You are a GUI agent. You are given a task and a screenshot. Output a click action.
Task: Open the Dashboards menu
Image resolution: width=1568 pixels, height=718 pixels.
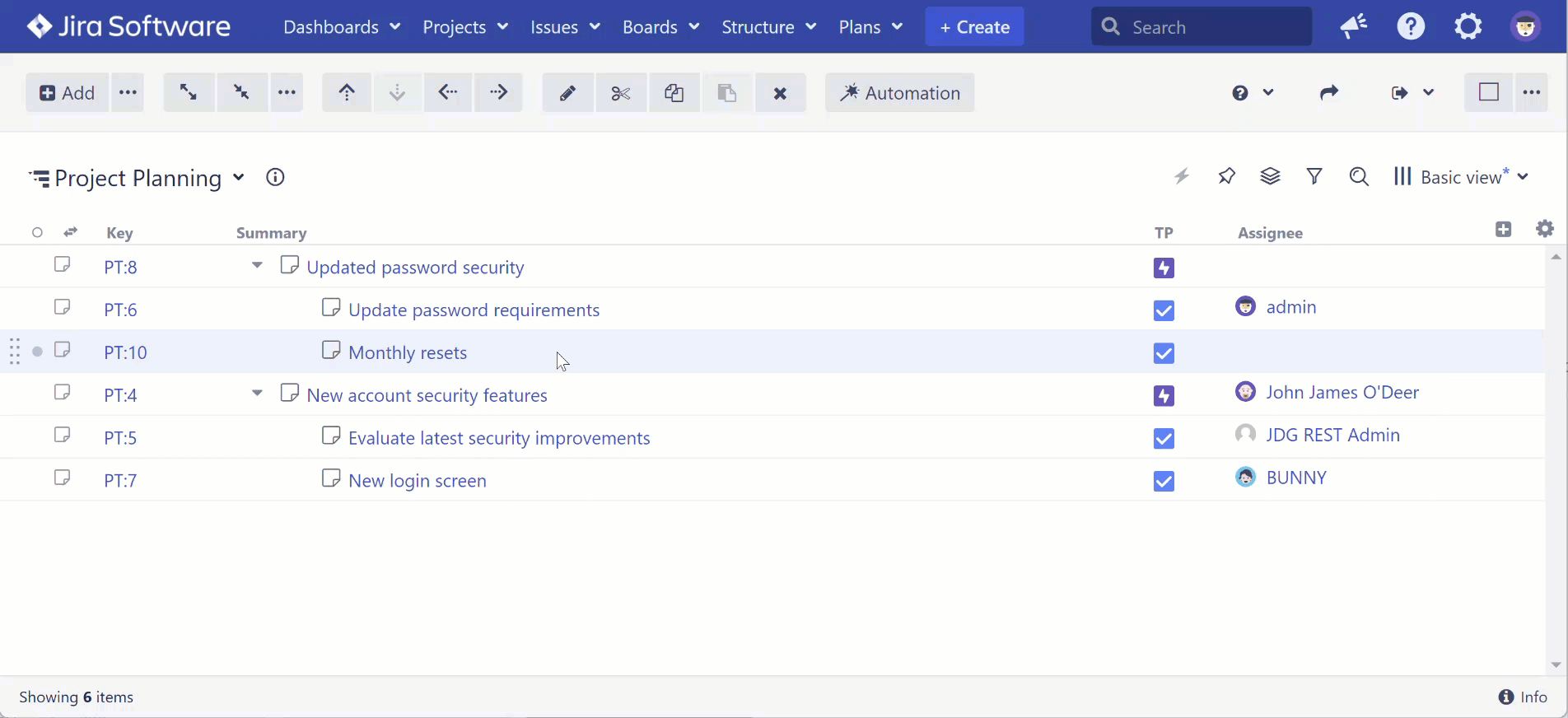(x=341, y=27)
